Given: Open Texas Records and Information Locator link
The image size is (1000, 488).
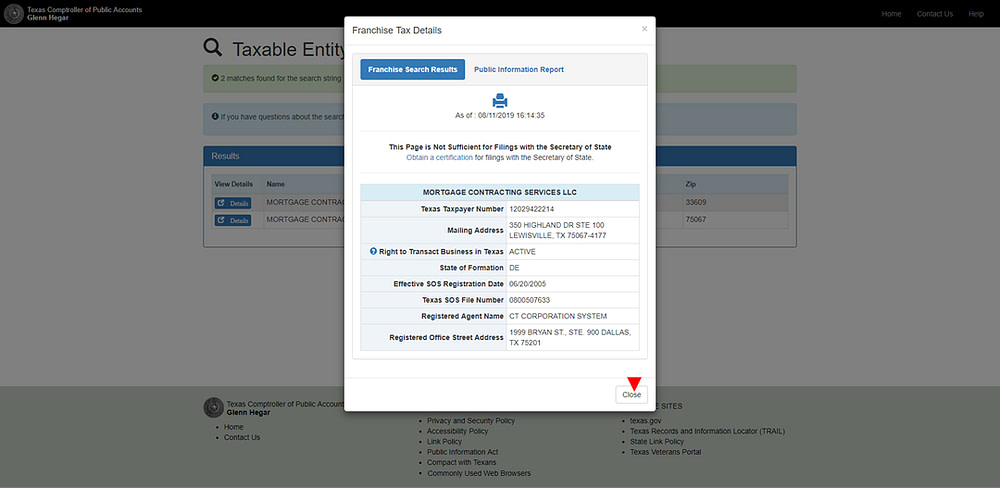Looking at the screenshot, I should [707, 431].
